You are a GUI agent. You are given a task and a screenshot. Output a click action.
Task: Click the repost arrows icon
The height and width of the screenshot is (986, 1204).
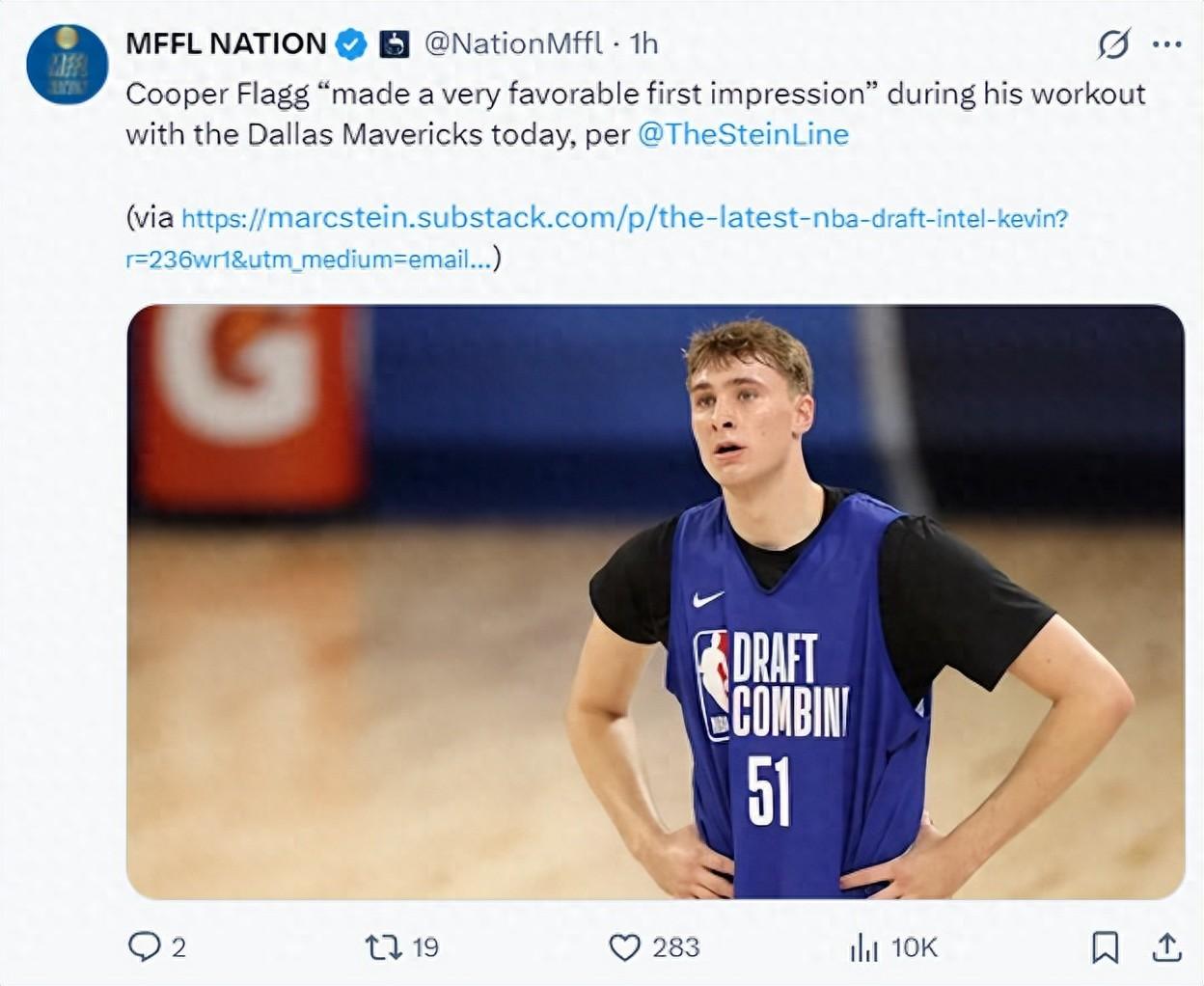(383, 946)
